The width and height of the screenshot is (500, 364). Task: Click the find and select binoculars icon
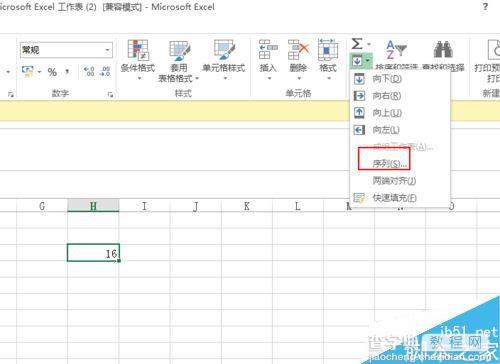[443, 50]
